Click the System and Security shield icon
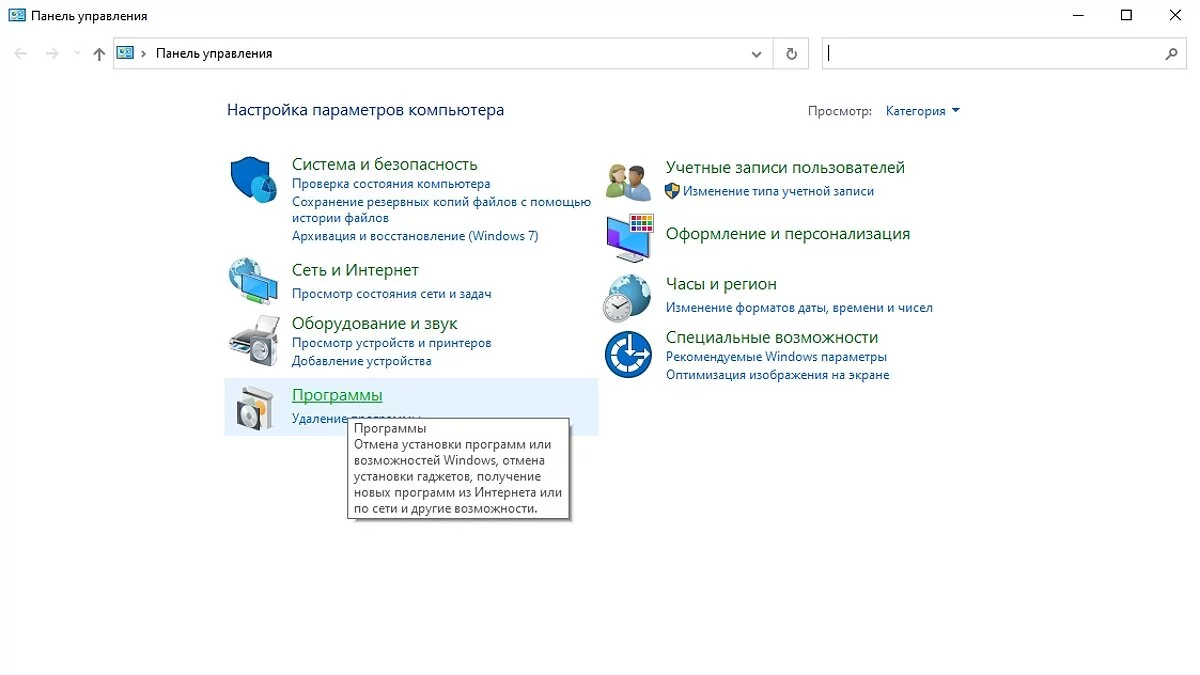1200x675 pixels. coord(253,180)
